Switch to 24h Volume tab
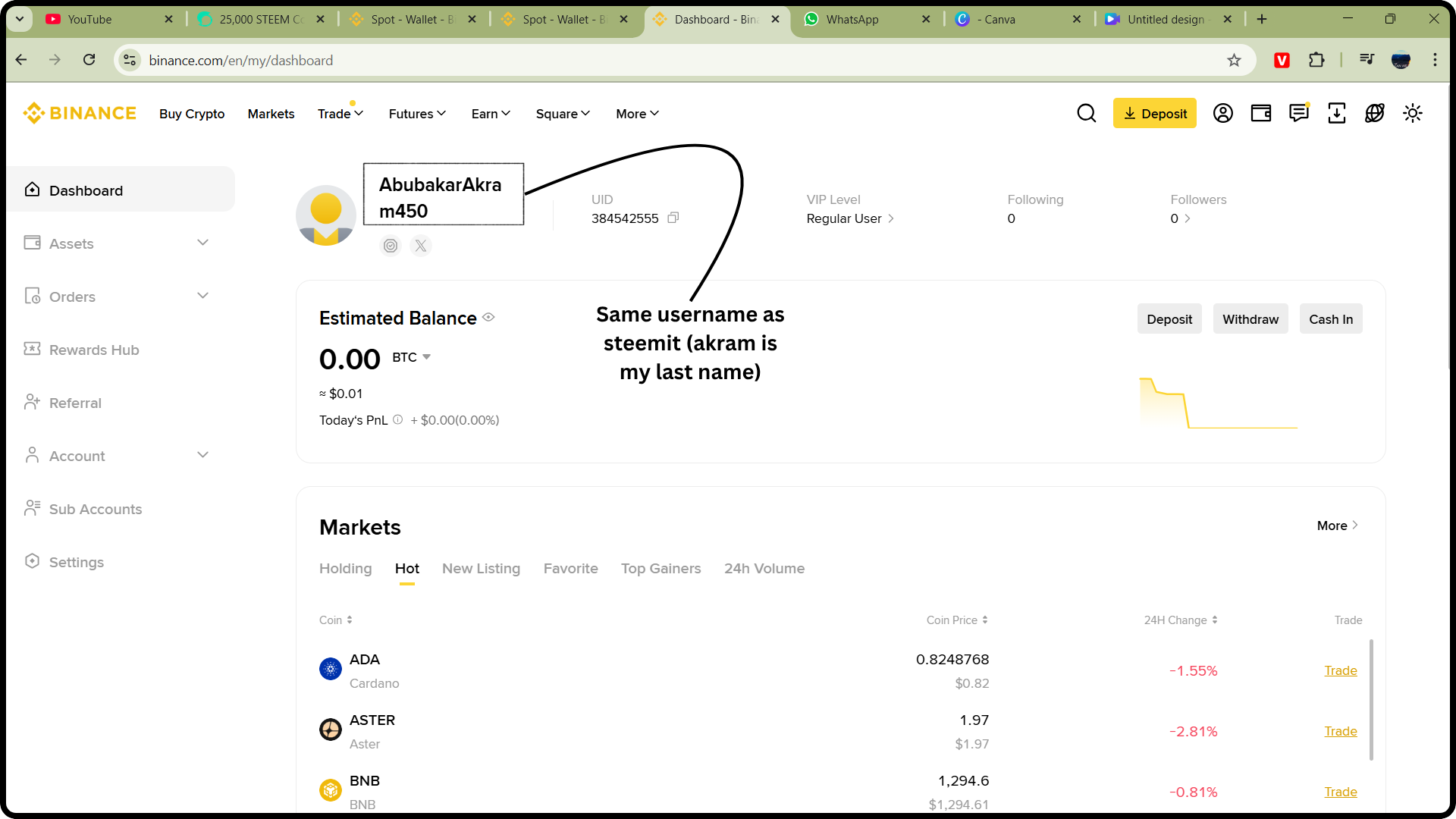 point(764,569)
